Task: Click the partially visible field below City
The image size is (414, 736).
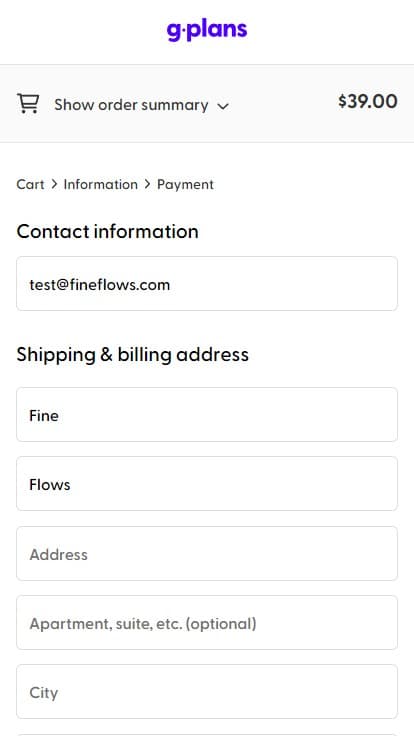Action: [207, 735]
